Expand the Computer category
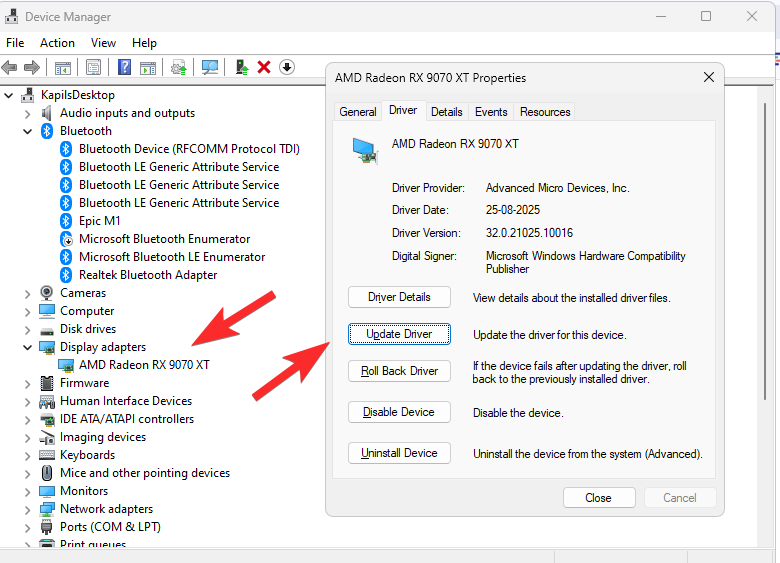 click(x=27, y=311)
